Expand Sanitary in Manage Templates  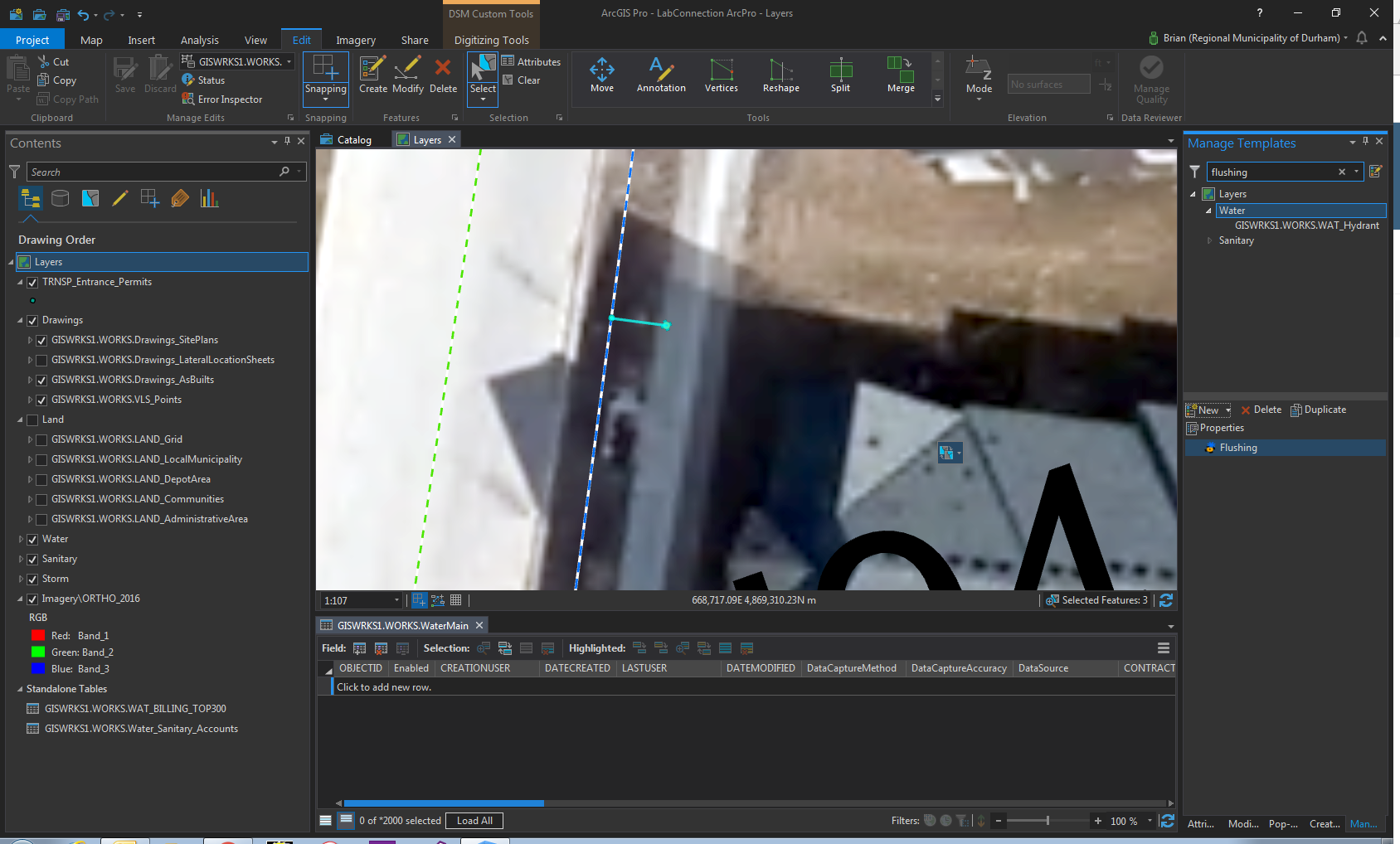point(1209,240)
